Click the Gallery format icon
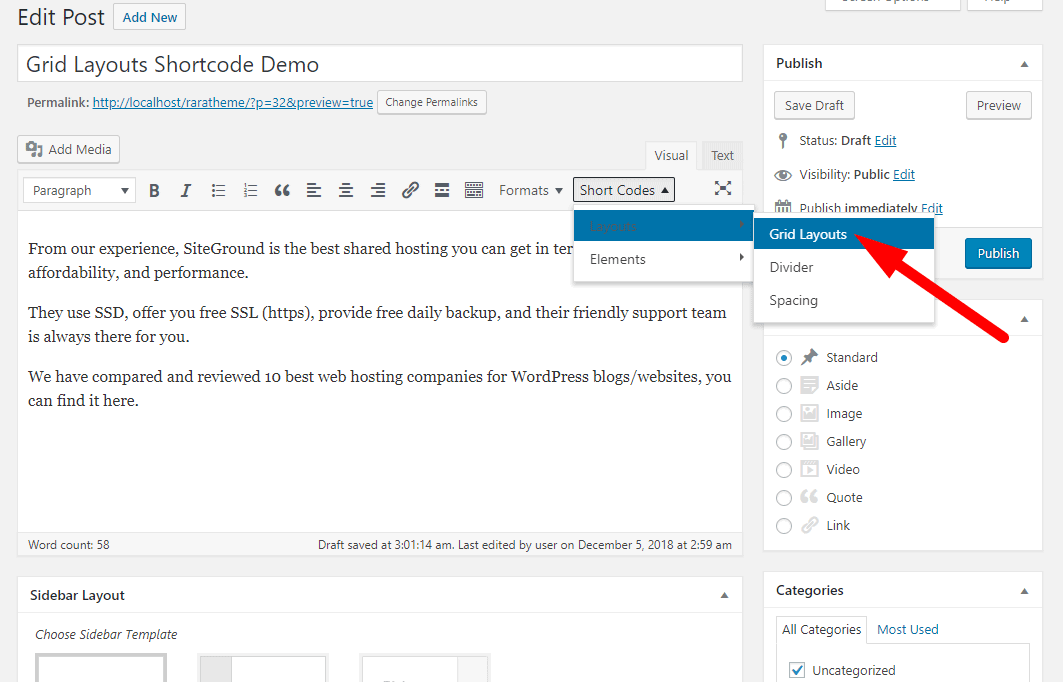This screenshot has height=682, width=1063. (x=809, y=441)
